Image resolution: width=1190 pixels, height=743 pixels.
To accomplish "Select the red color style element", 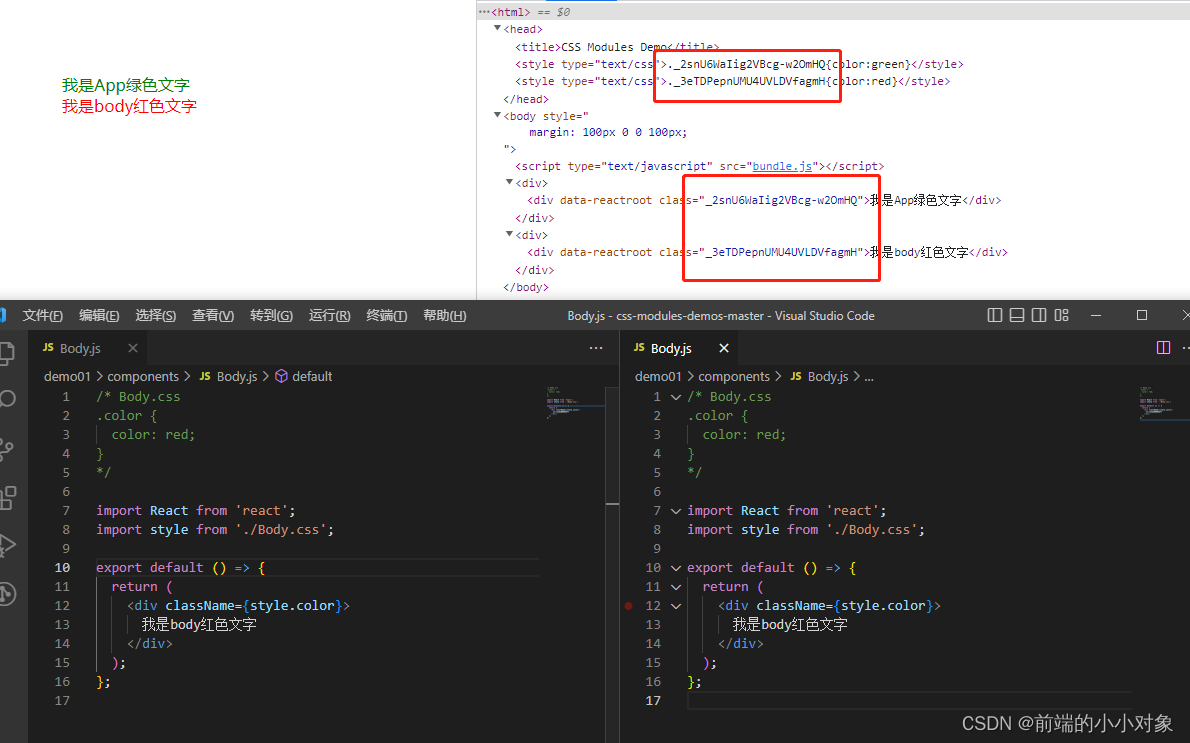I will (x=732, y=81).
